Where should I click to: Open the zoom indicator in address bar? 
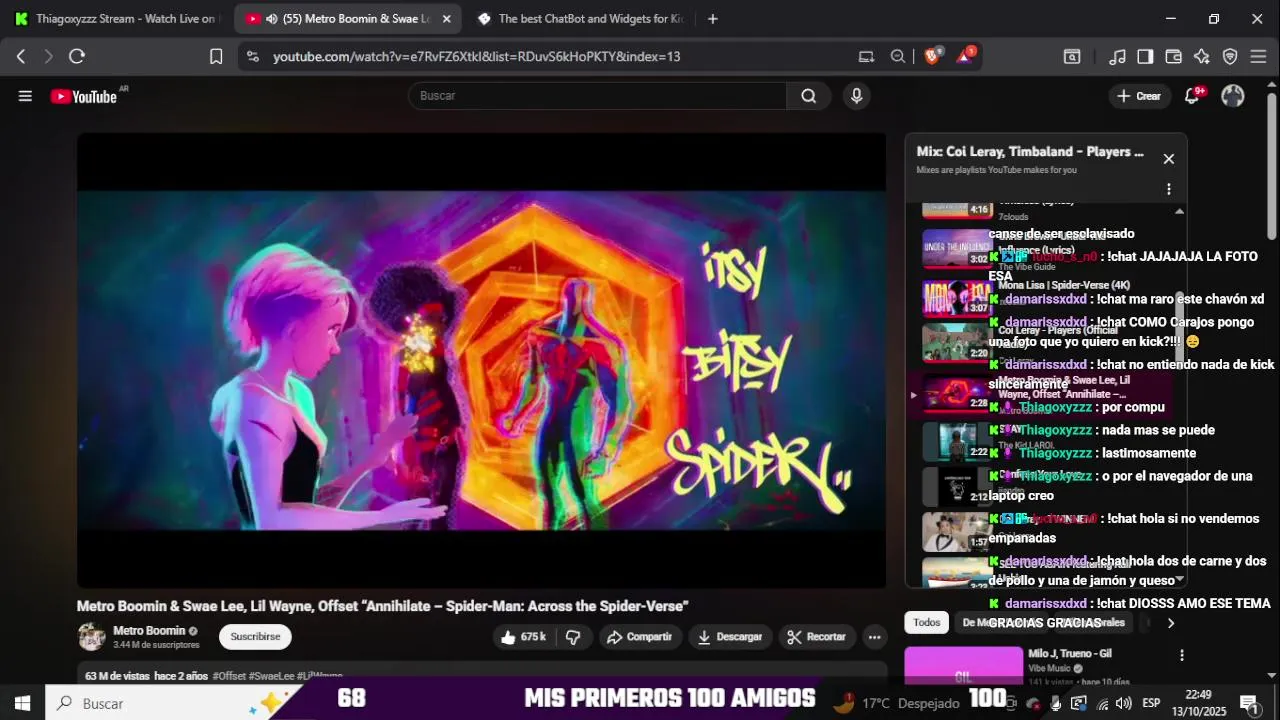898,57
